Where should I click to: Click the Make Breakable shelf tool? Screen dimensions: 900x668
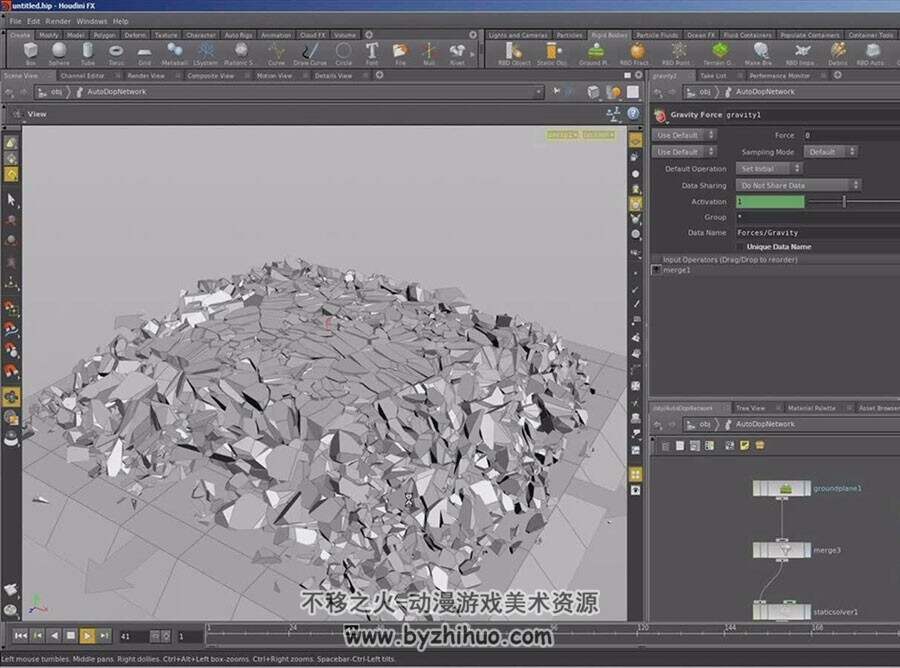click(759, 54)
